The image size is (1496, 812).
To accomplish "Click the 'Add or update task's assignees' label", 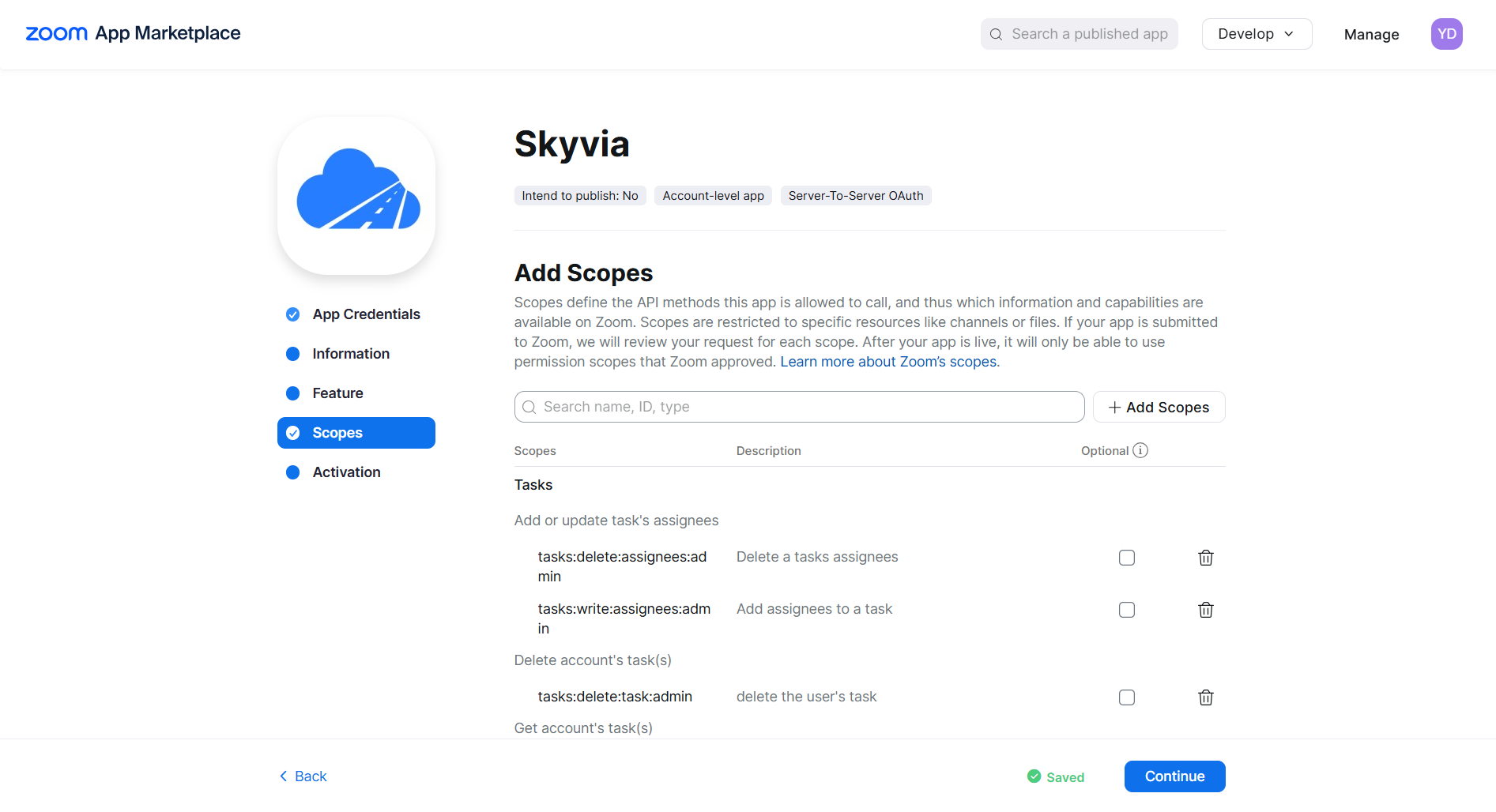I will tap(616, 521).
